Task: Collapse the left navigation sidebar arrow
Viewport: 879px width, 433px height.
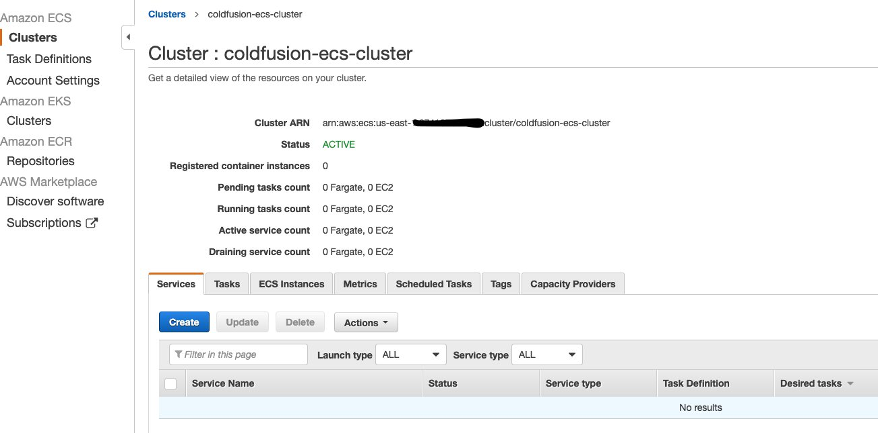Action: click(x=128, y=37)
